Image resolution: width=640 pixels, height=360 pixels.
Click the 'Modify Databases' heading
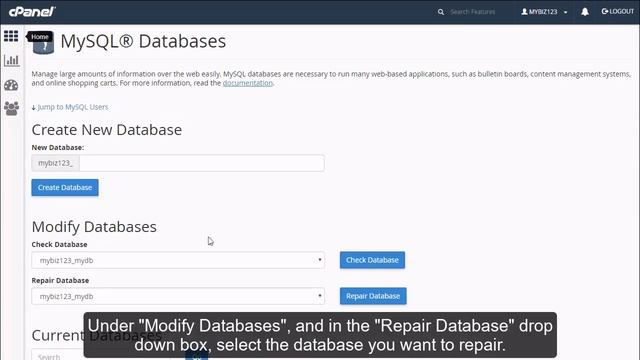(x=94, y=227)
